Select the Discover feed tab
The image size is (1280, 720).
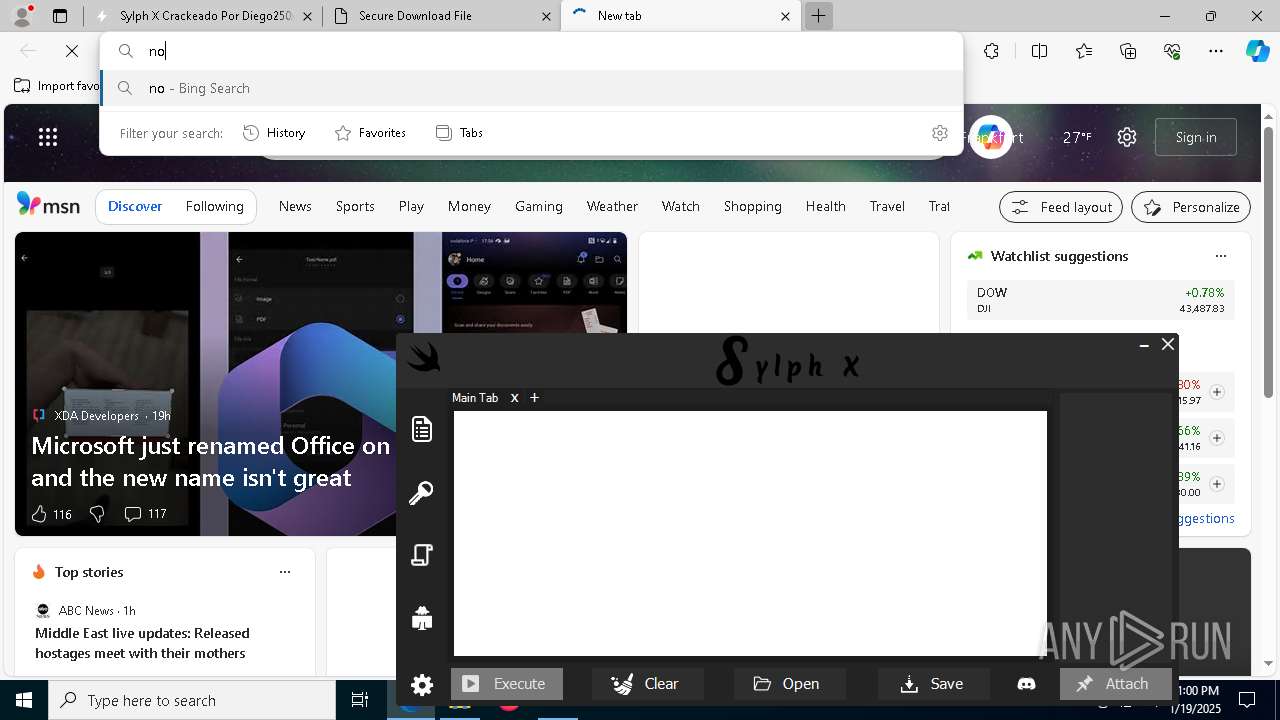(135, 206)
